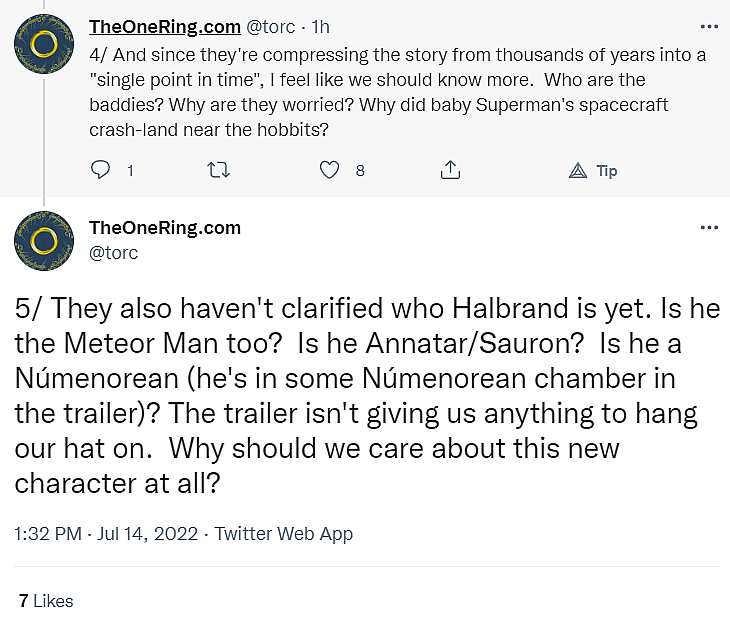Click the 1:32 PM · Jul 14, 2022 timestamp

tap(105, 534)
